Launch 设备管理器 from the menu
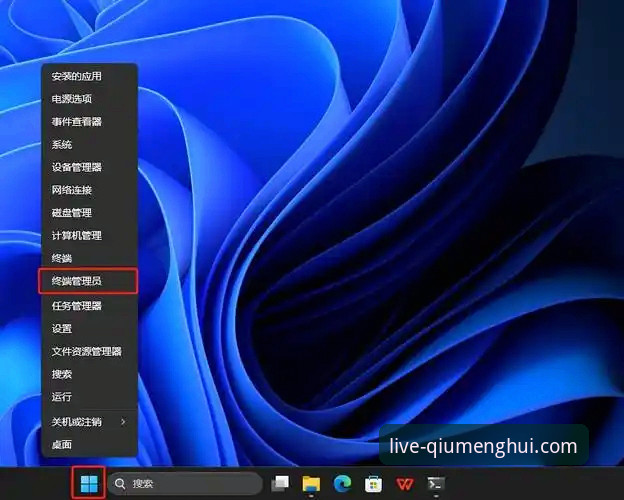Screen dimensions: 624x500 click(x=90, y=167)
